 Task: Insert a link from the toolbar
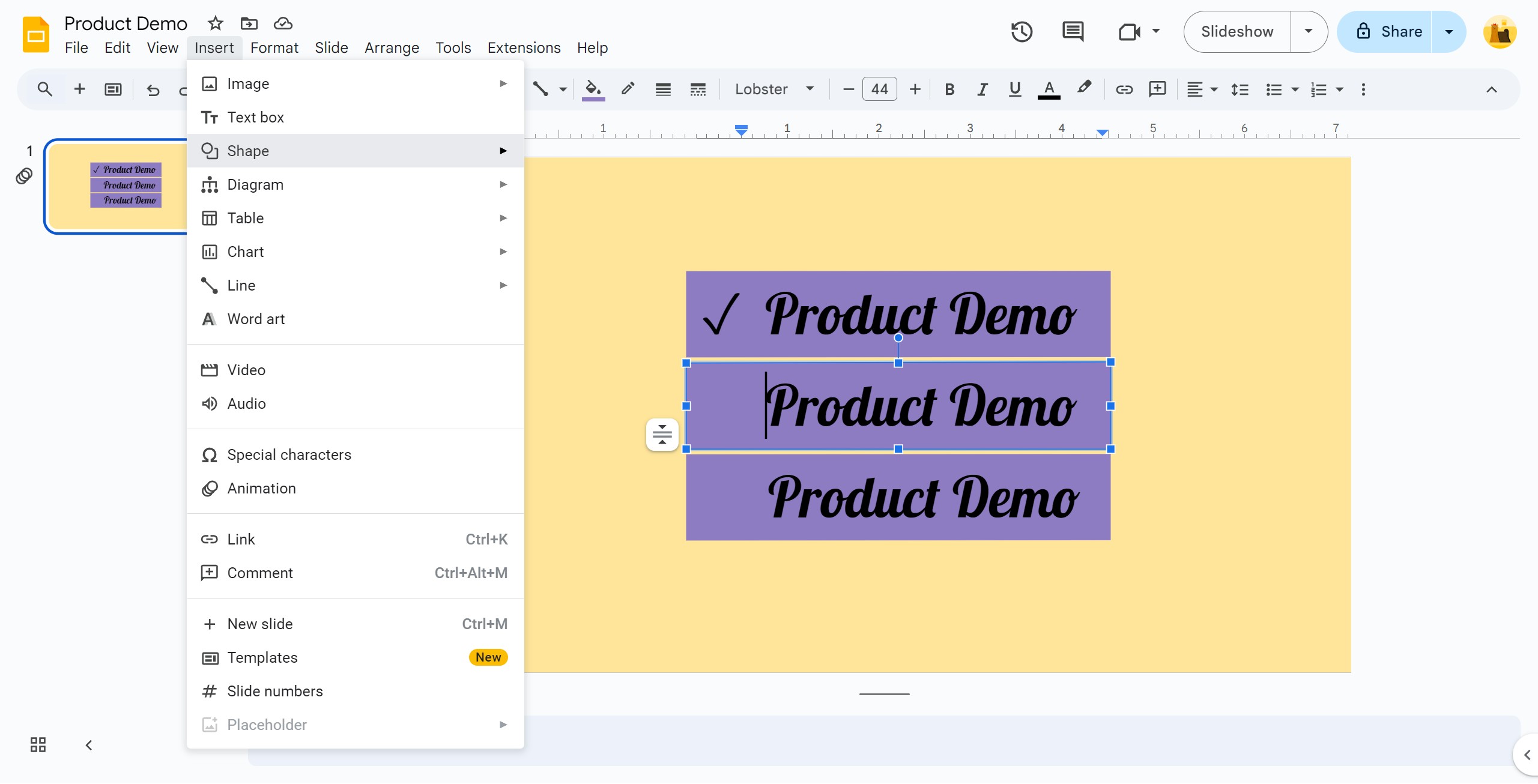1124,89
